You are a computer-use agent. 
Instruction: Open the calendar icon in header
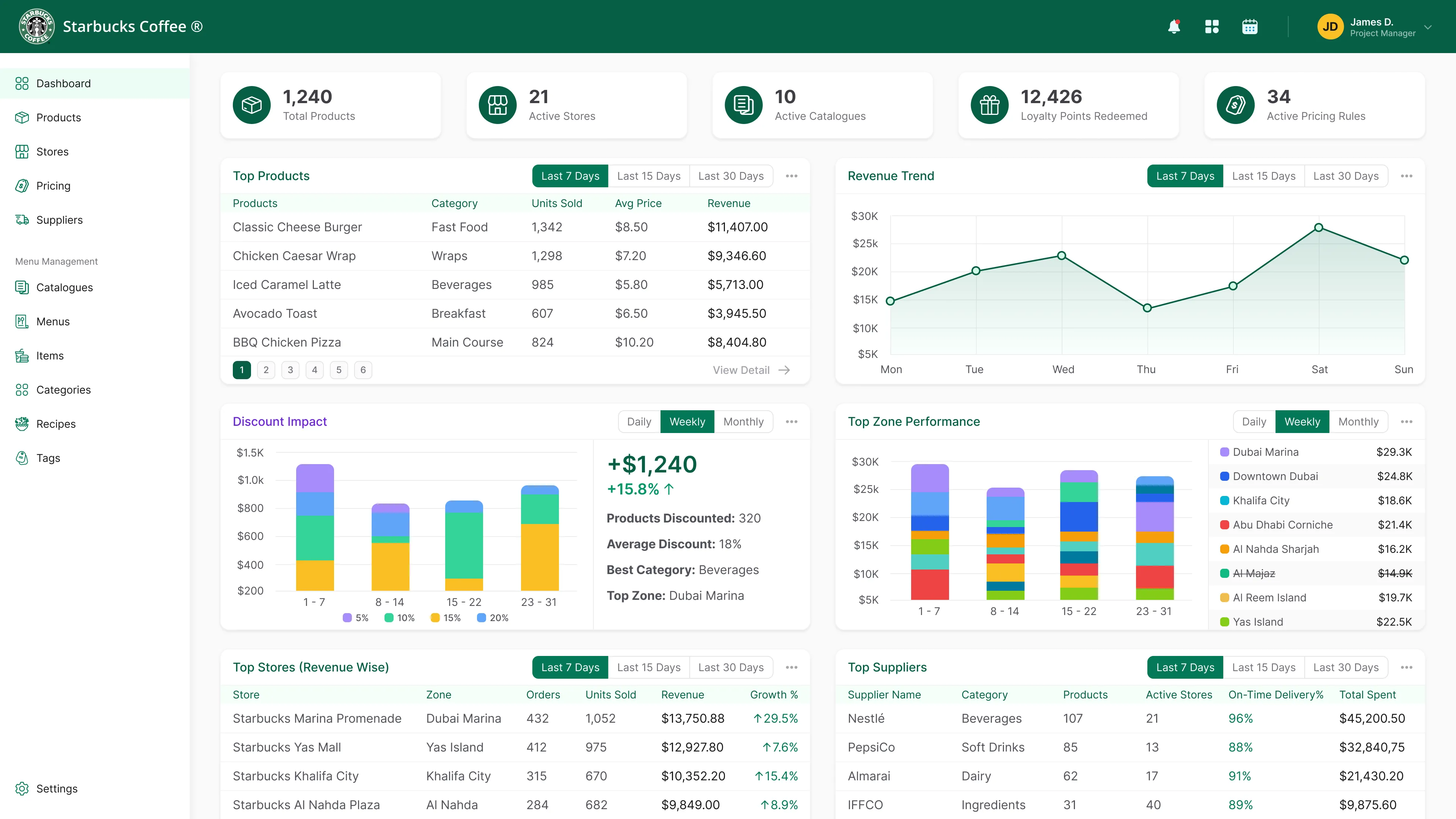1250,27
